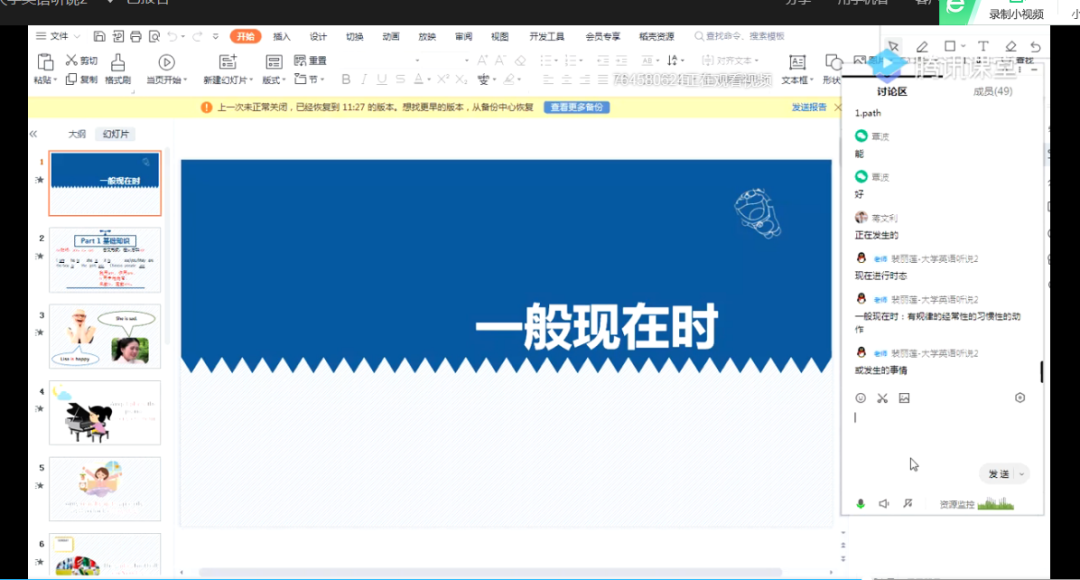Select the eraser annotation tool

[x=1010, y=47]
